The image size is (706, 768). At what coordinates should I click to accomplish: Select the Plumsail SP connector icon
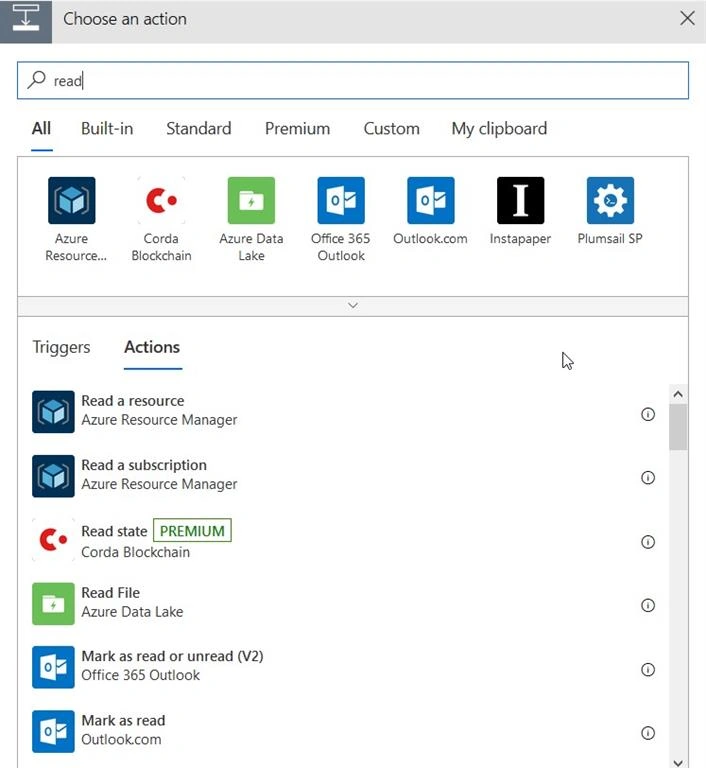tap(610, 200)
